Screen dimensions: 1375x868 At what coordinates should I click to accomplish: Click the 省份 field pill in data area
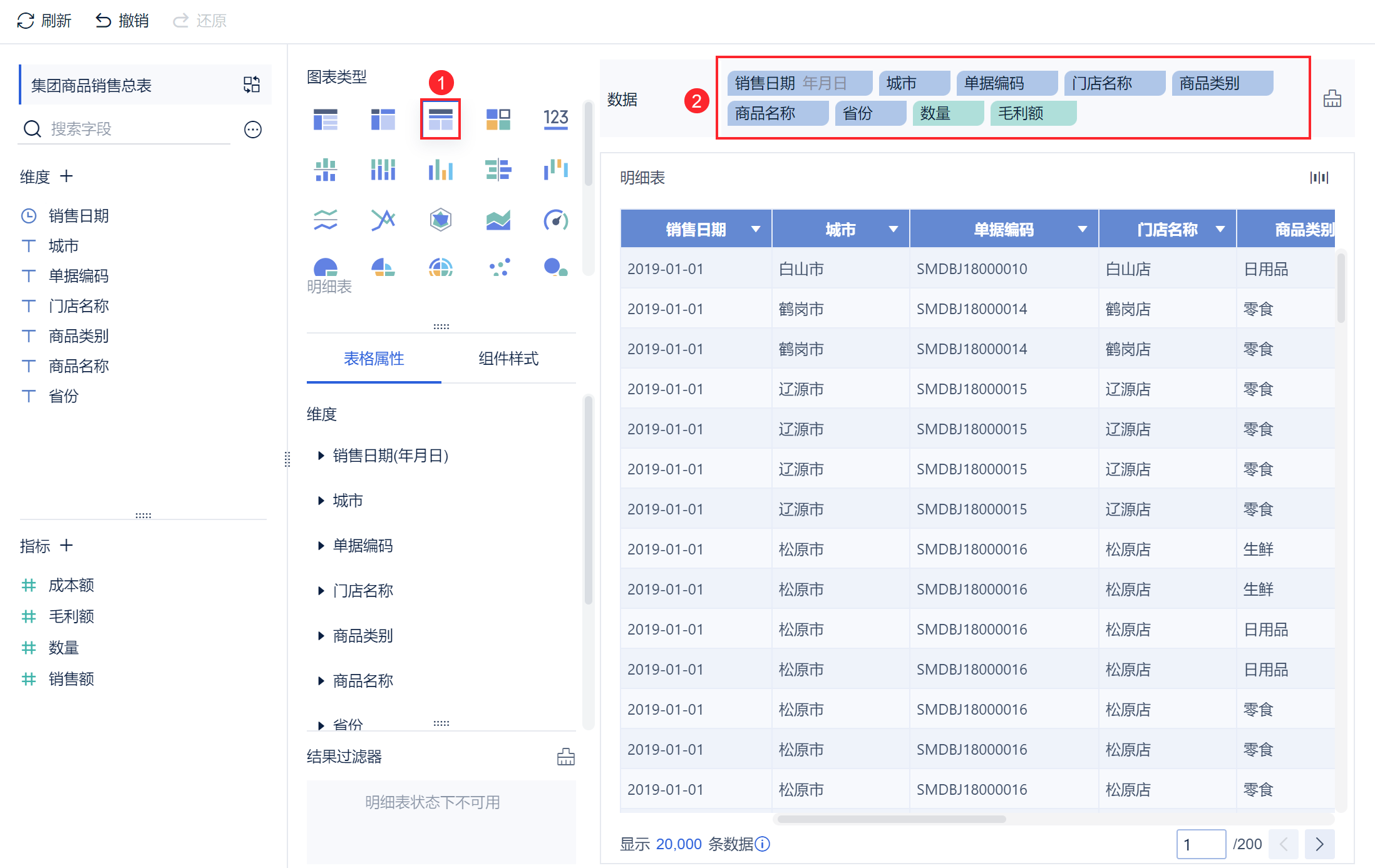click(x=870, y=113)
